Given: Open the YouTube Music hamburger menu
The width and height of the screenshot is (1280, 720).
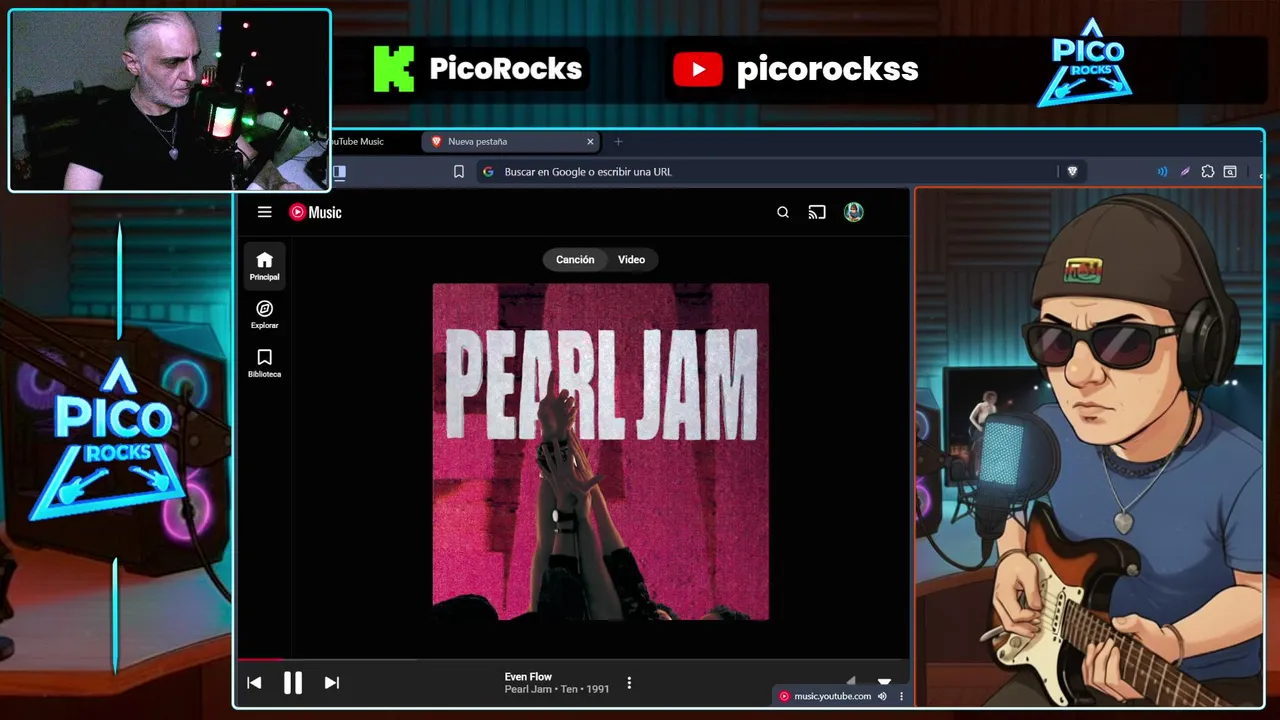Looking at the screenshot, I should pos(264,212).
